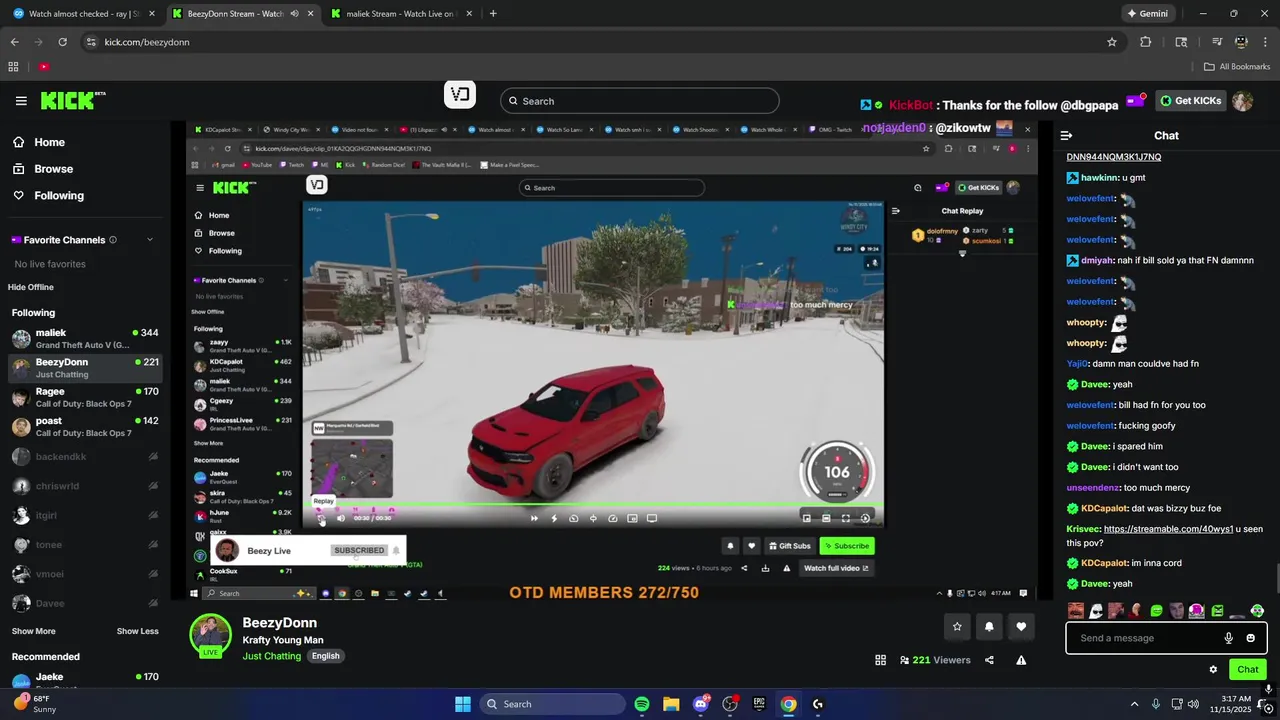The height and width of the screenshot is (720, 1280).
Task: Click Gemini button in Chrome
Action: coord(1147,14)
